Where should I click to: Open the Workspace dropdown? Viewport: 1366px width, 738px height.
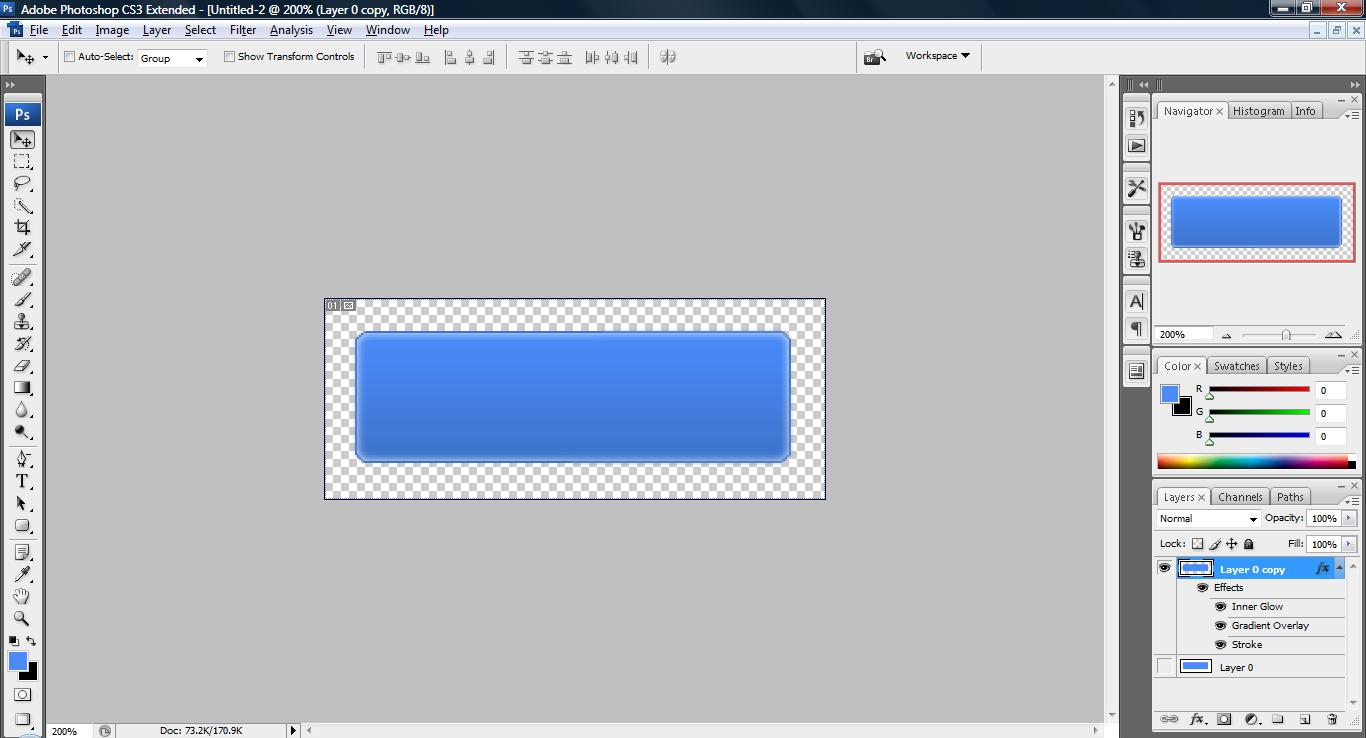[x=937, y=56]
